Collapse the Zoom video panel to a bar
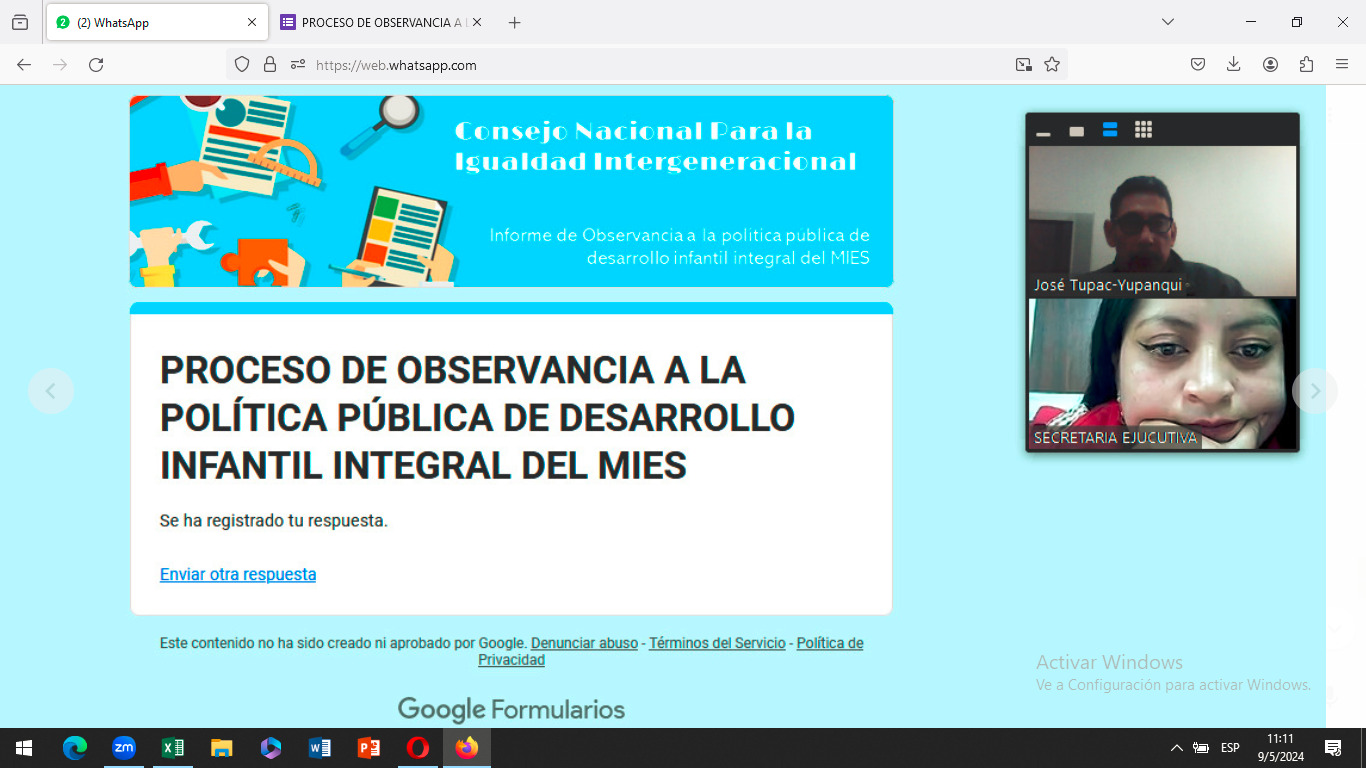 click(x=1043, y=132)
